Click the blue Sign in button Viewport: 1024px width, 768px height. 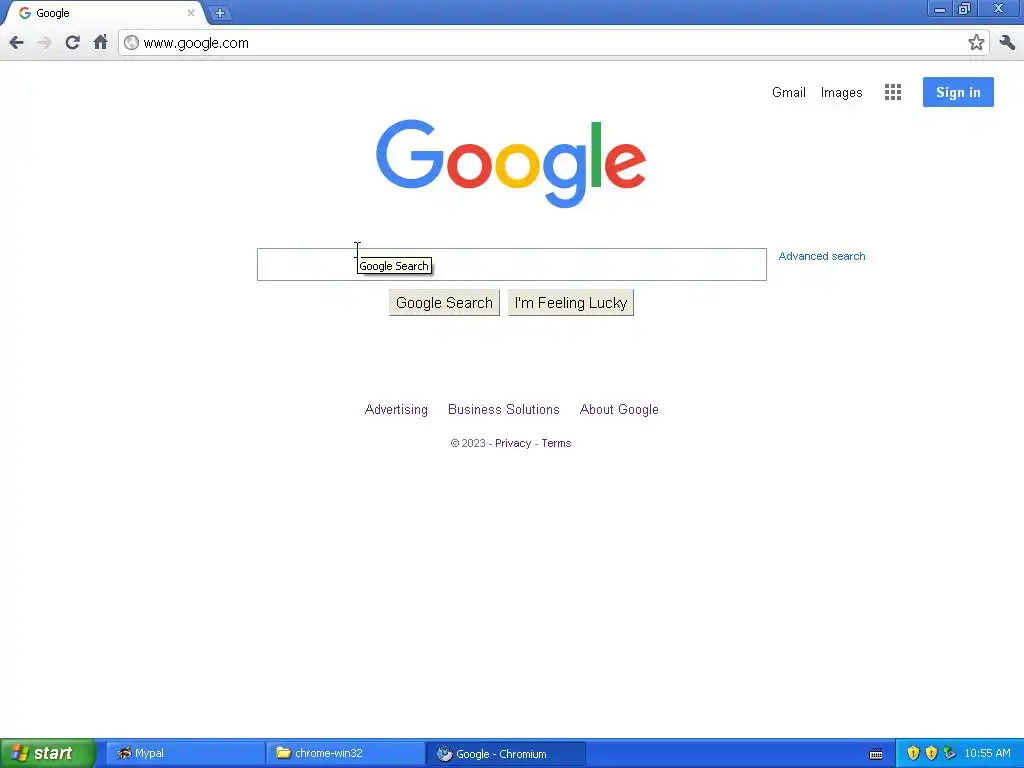[958, 92]
